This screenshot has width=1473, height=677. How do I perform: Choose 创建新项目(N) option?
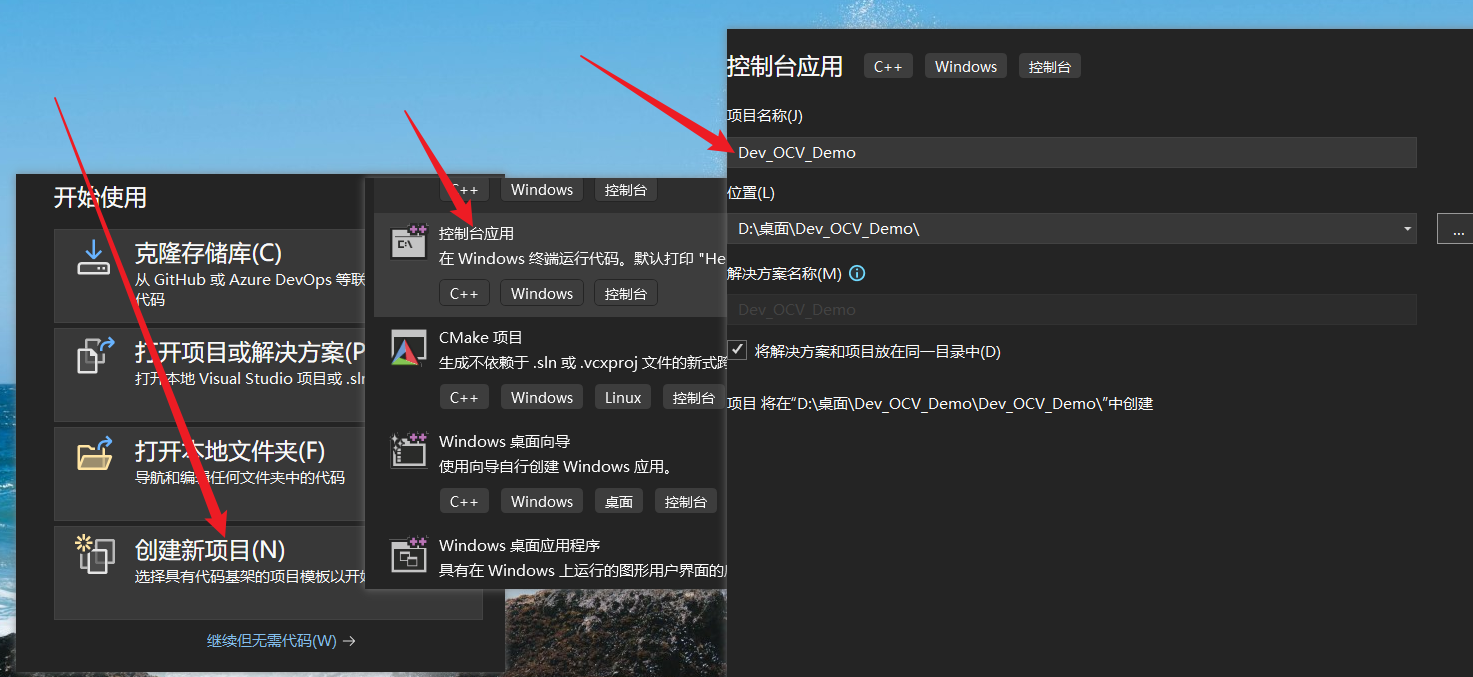268,572
